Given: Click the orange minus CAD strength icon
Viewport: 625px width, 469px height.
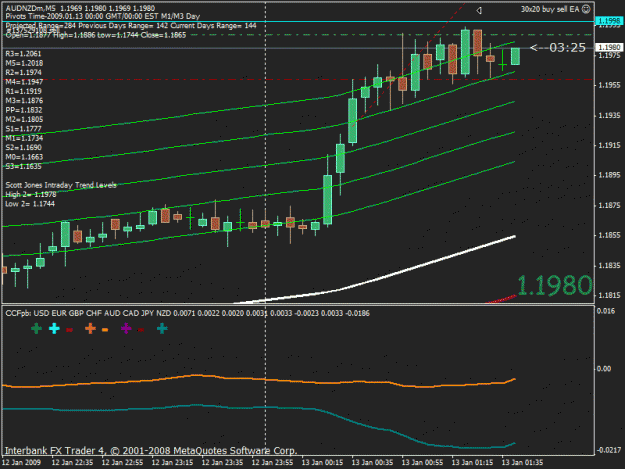Looking at the screenshot, I should (x=105, y=330).
